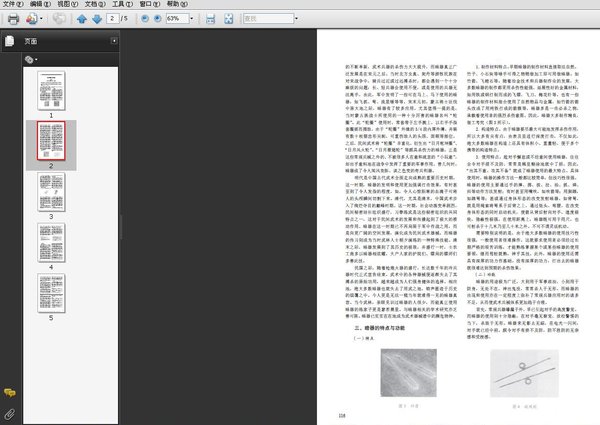Open the dropdown arrow beside the collaborate icon
The image size is (600, 425).
pyautogui.click(x=41, y=18)
